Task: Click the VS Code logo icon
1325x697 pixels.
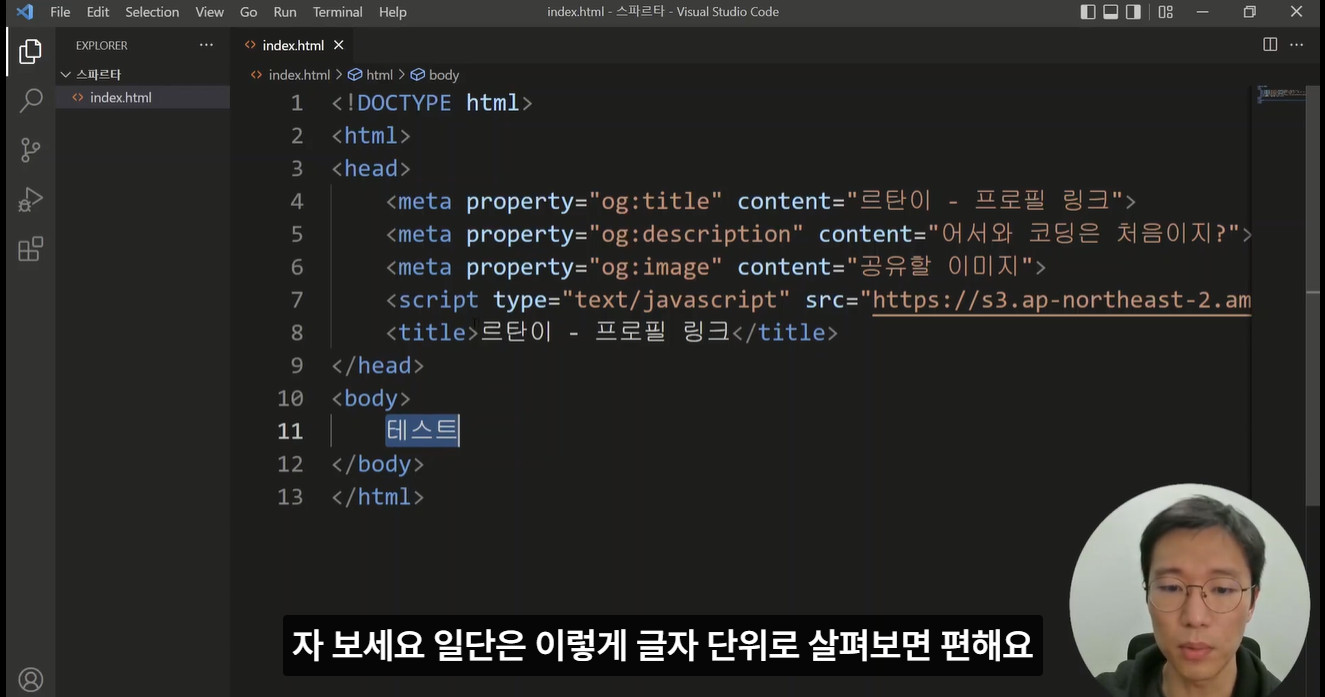Action: [x=24, y=12]
